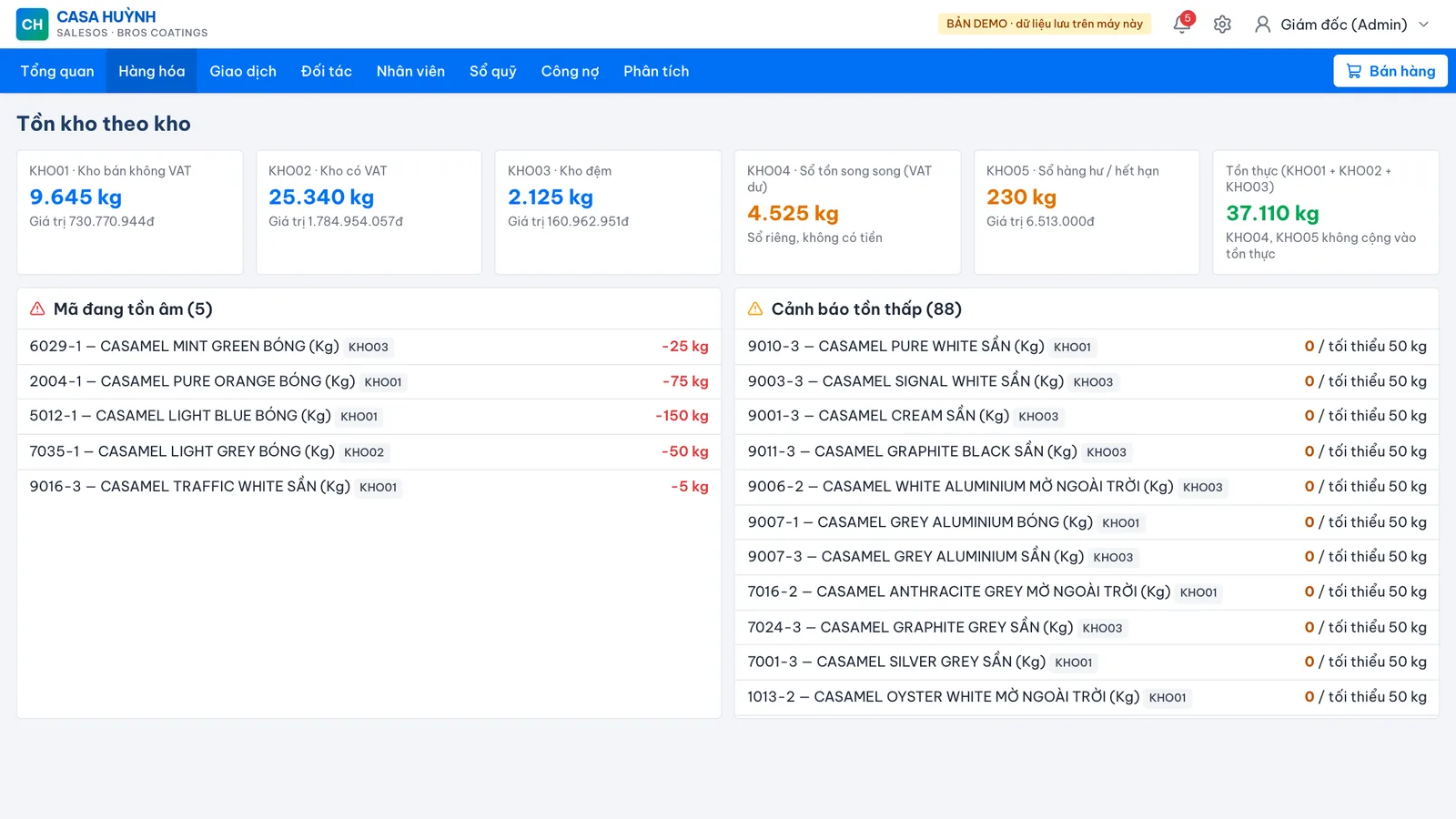Click row 7016-2 CASAMEL ANTHRACITE GREY
The image size is (1456, 819).
[x=1087, y=592]
